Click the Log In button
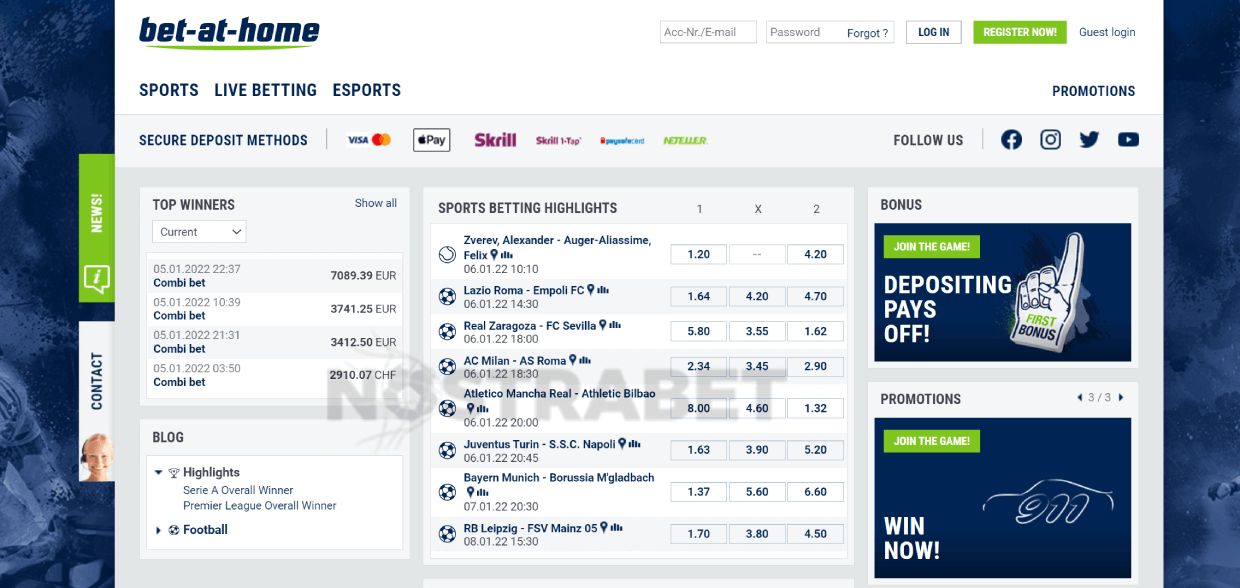1240x588 pixels. coord(934,32)
